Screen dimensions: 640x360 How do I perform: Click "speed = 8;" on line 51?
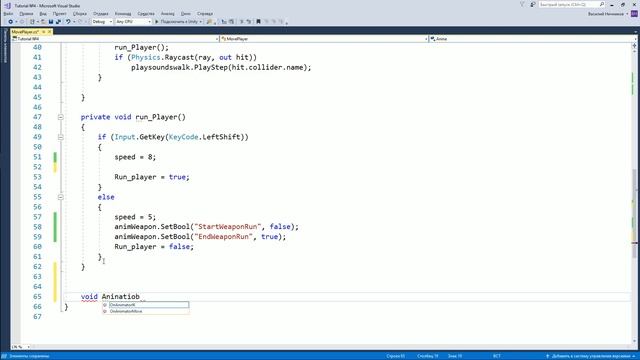pos(135,157)
